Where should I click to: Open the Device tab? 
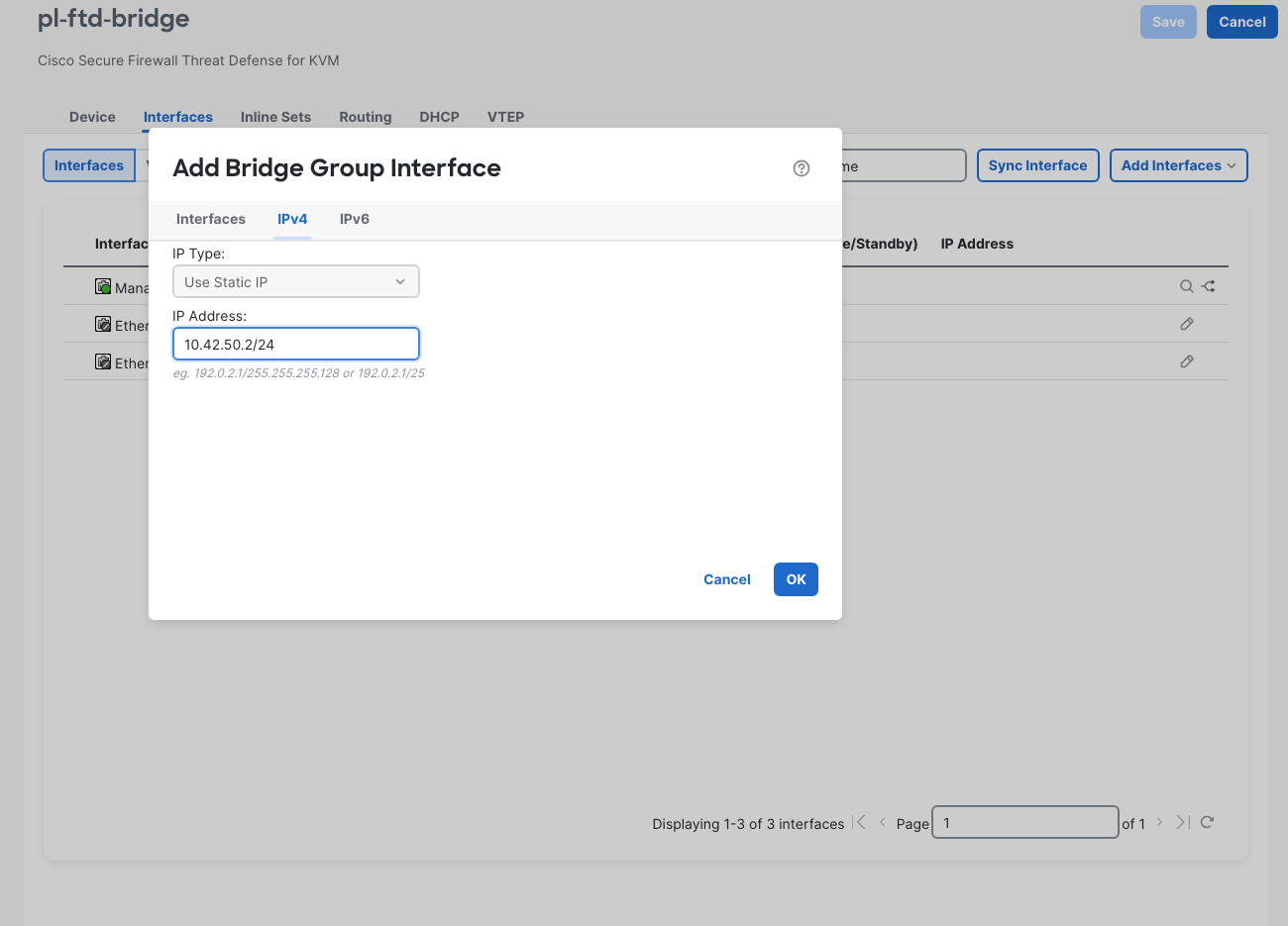tap(92, 117)
